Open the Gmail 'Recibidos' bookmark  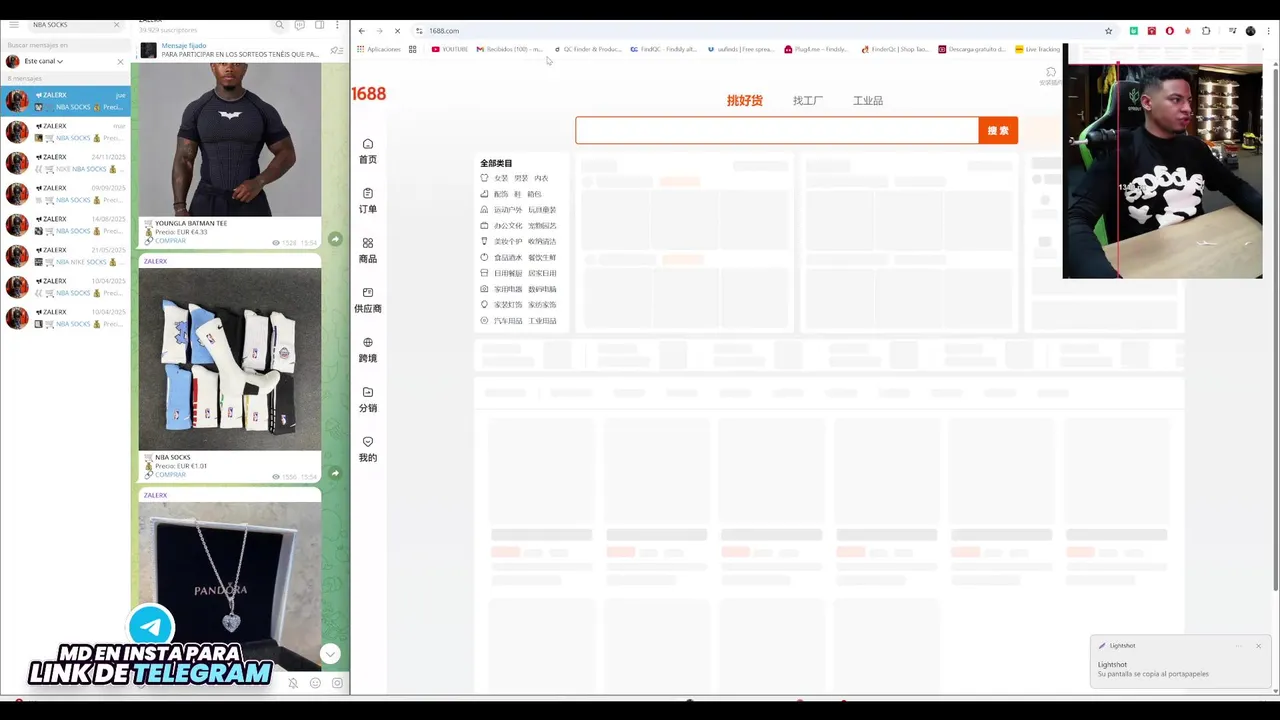tap(510, 49)
